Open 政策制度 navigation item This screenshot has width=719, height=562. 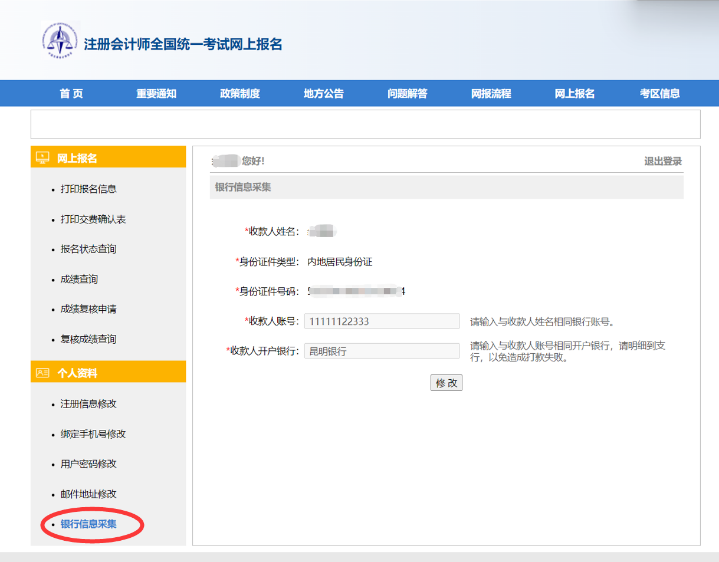tap(240, 94)
